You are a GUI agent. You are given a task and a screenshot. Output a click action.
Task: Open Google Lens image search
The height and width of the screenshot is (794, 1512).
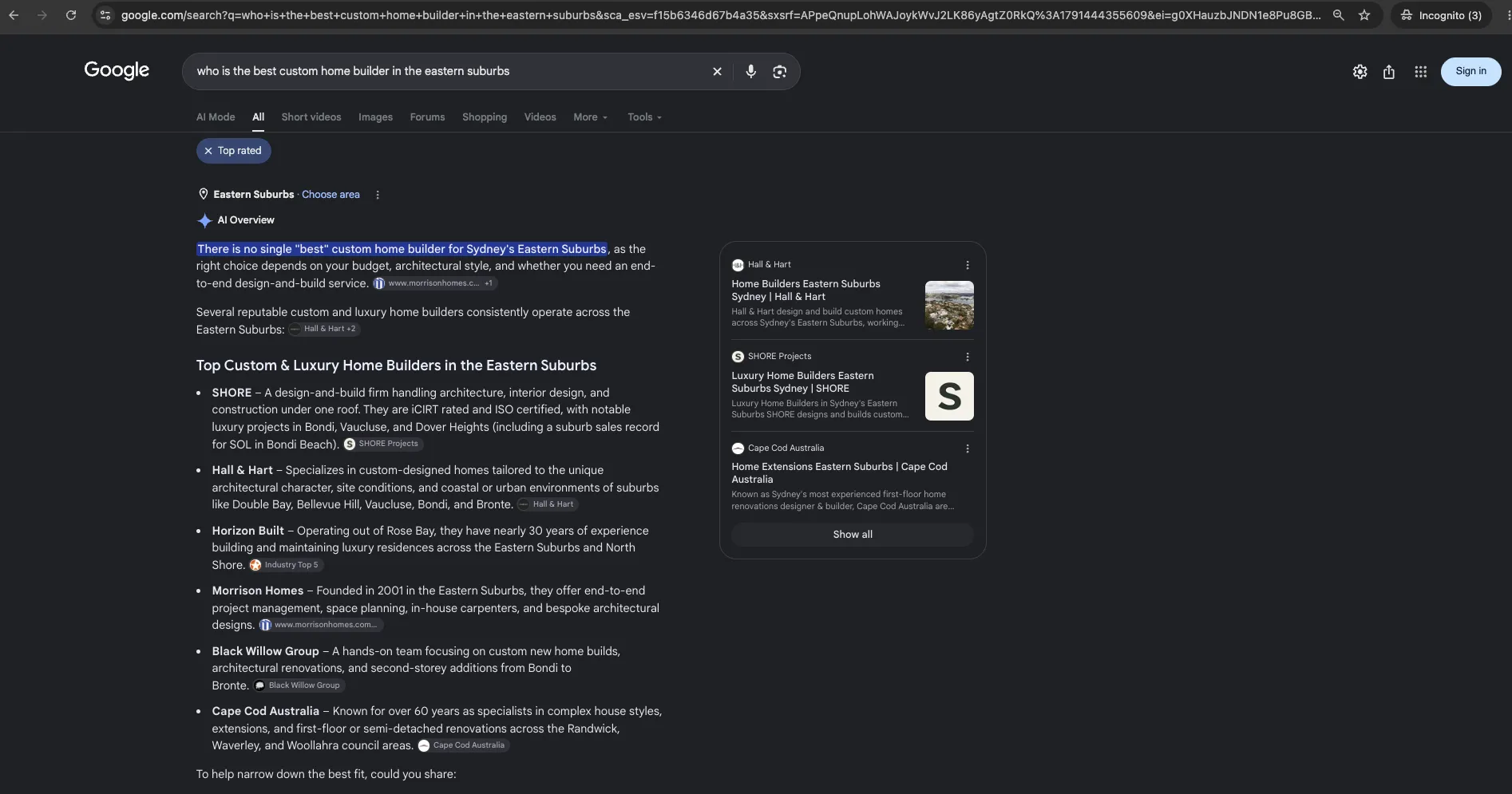780,72
